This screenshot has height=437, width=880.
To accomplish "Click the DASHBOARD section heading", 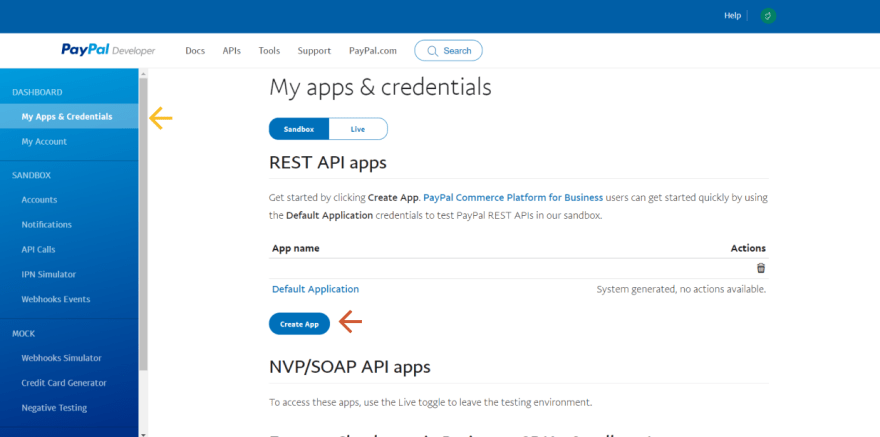I will point(37,92).
